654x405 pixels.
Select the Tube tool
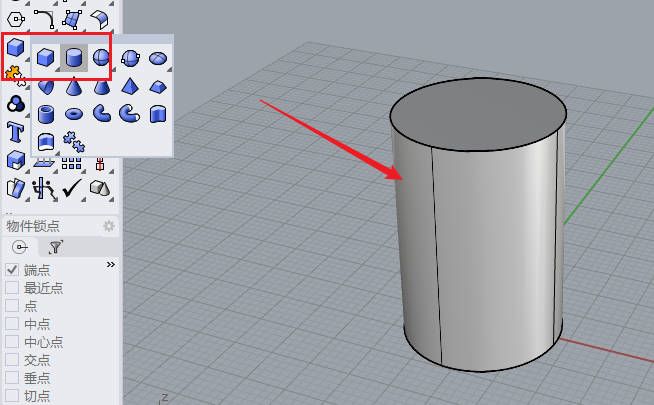(x=45, y=114)
